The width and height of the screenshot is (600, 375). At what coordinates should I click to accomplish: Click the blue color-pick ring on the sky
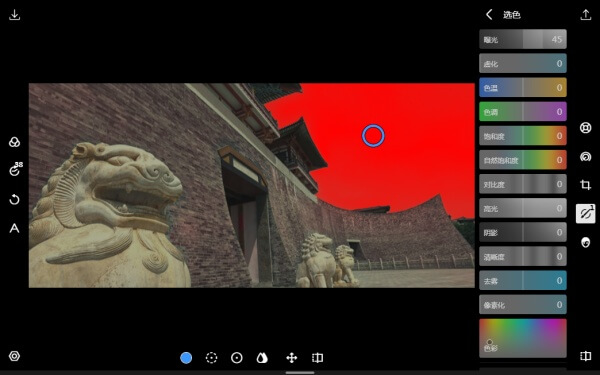click(x=373, y=135)
